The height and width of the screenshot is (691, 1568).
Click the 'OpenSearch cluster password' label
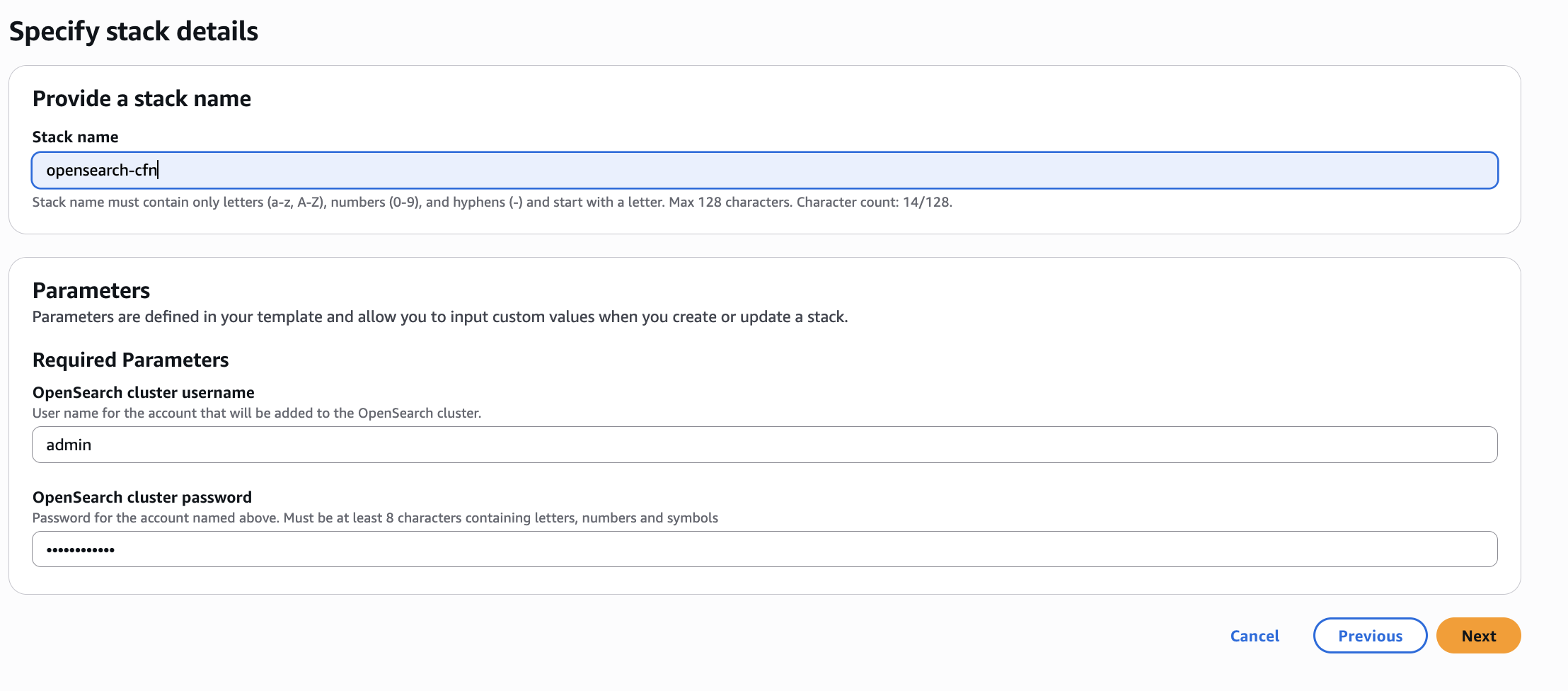pos(142,497)
